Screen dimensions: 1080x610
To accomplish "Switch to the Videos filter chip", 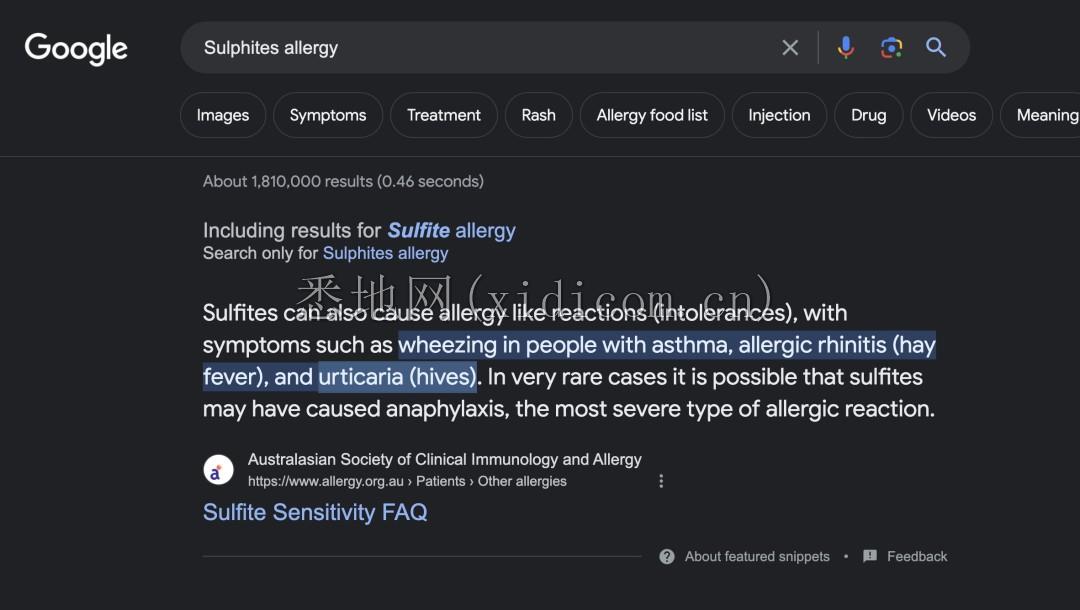I will tap(951, 115).
